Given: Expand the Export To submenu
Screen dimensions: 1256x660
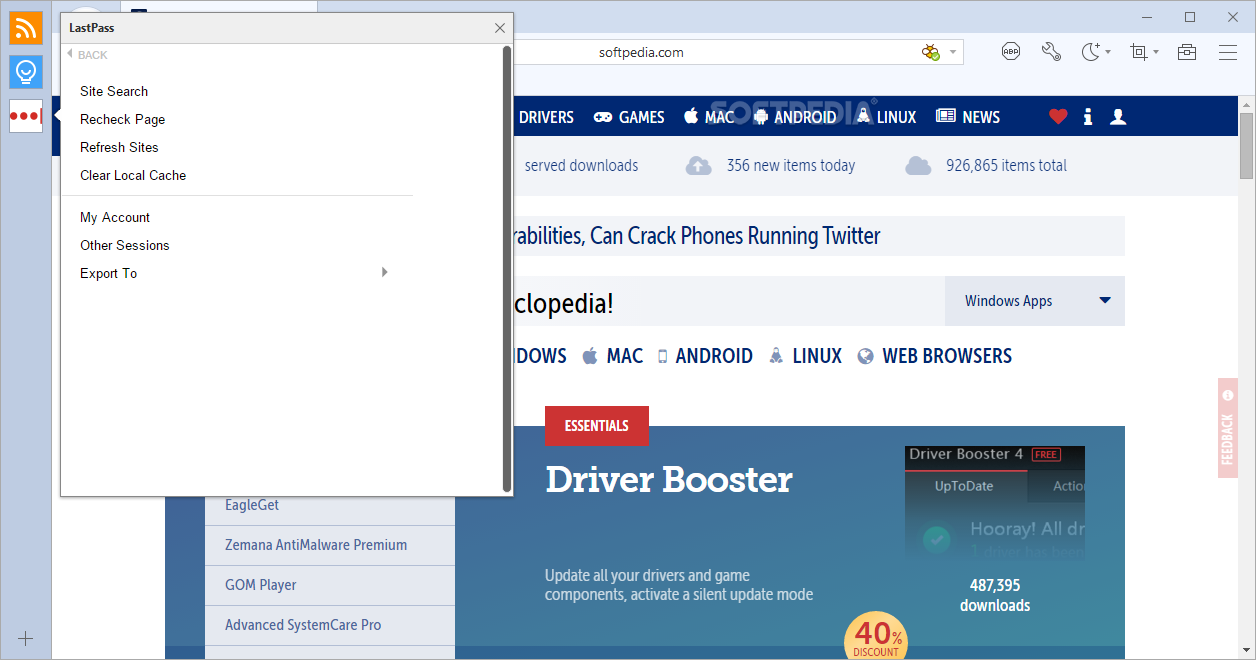Looking at the screenshot, I should [x=236, y=273].
